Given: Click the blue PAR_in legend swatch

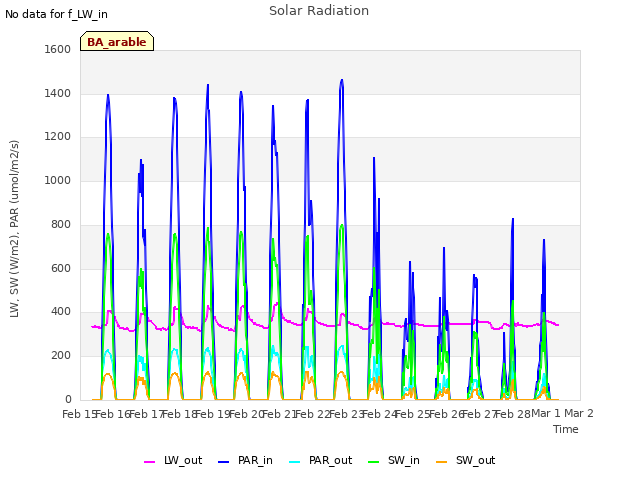Looking at the screenshot, I should pyautogui.click(x=224, y=462).
